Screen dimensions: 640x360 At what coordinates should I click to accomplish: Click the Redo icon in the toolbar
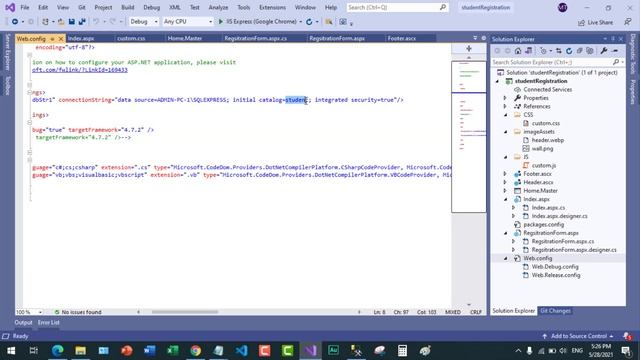pyautogui.click(x=113, y=22)
